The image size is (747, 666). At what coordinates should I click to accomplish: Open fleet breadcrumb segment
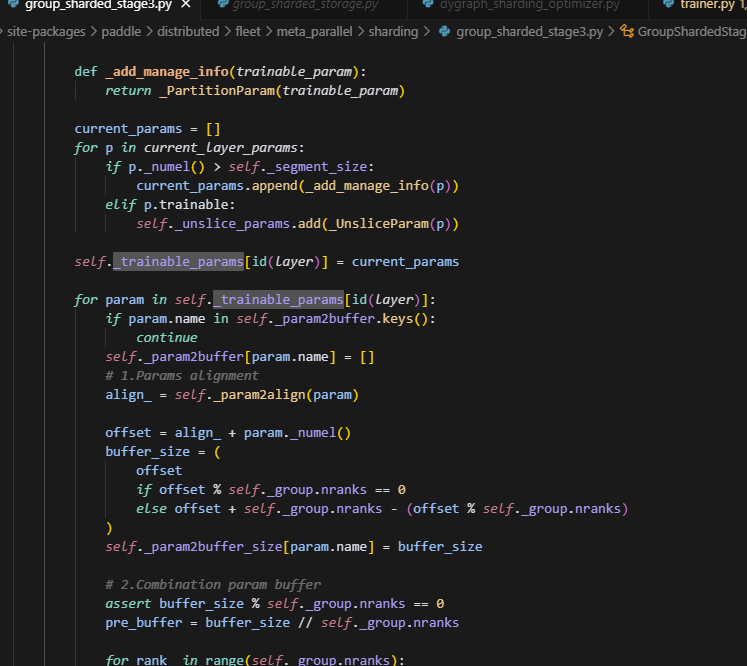pyautogui.click(x=247, y=32)
